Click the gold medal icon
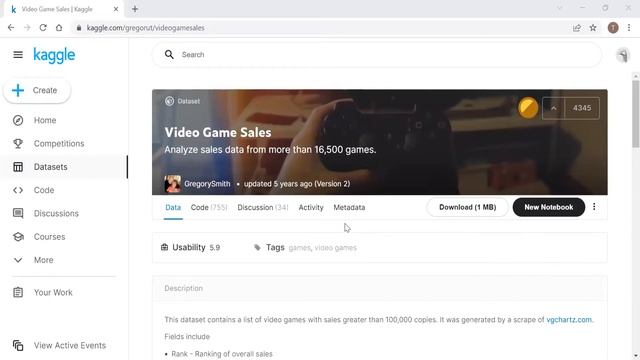This screenshot has width=640, height=360. click(528, 108)
